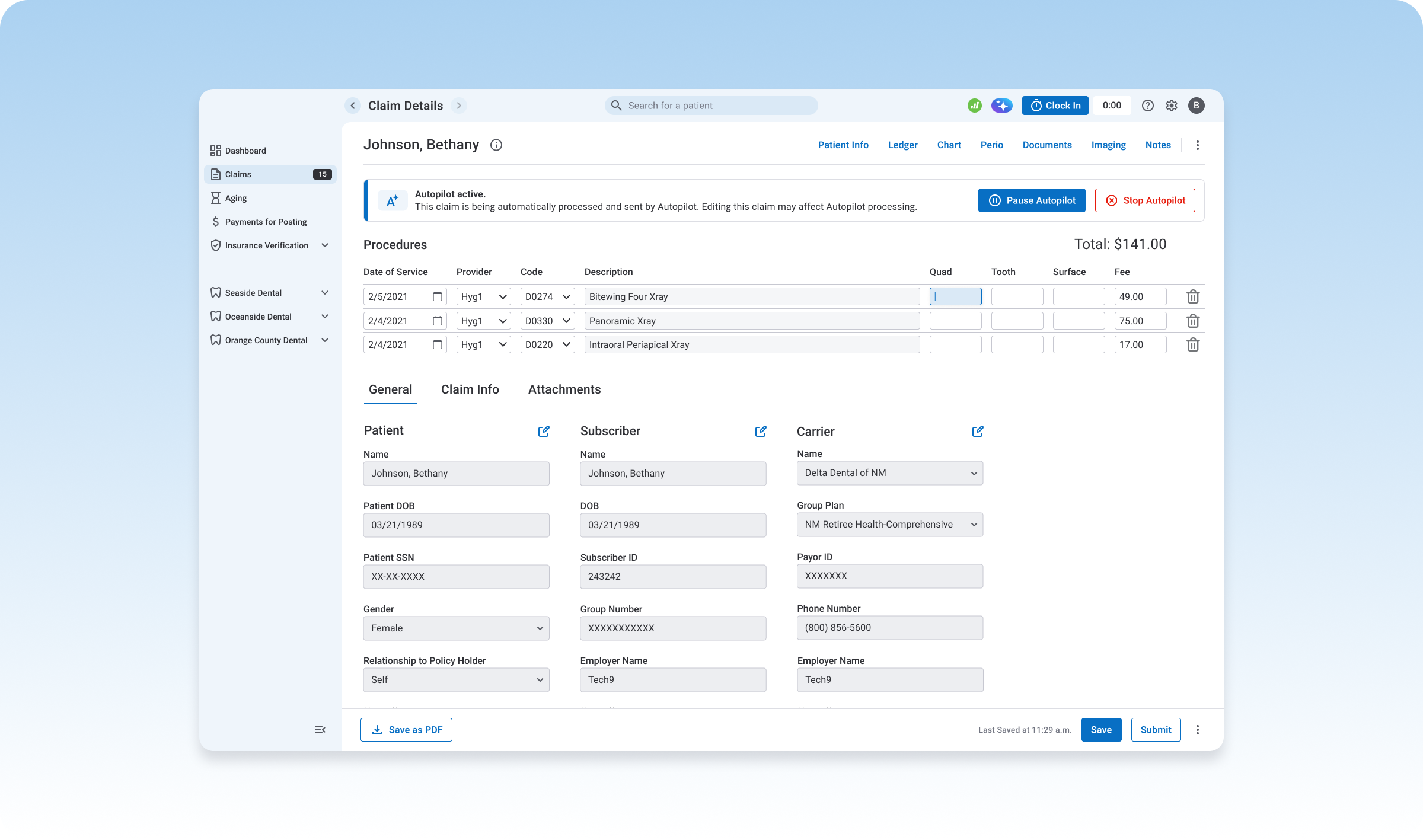Click the Fee field showing 49.00
1423x840 pixels.
pos(1140,296)
